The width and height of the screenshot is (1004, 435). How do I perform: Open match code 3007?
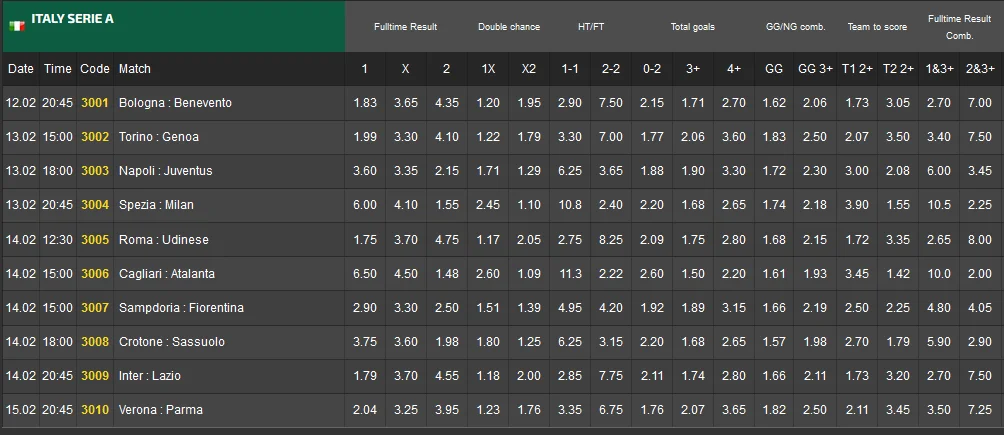95,308
